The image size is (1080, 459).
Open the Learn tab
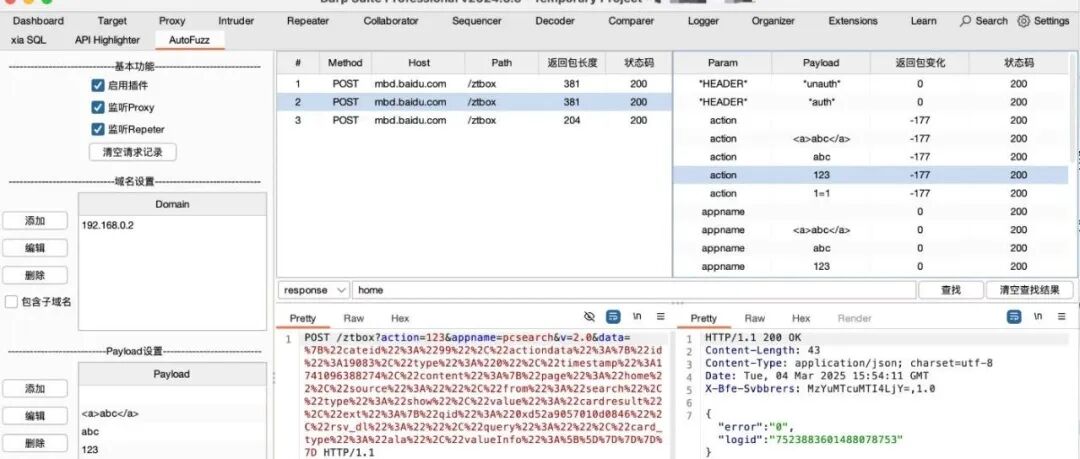[x=923, y=21]
